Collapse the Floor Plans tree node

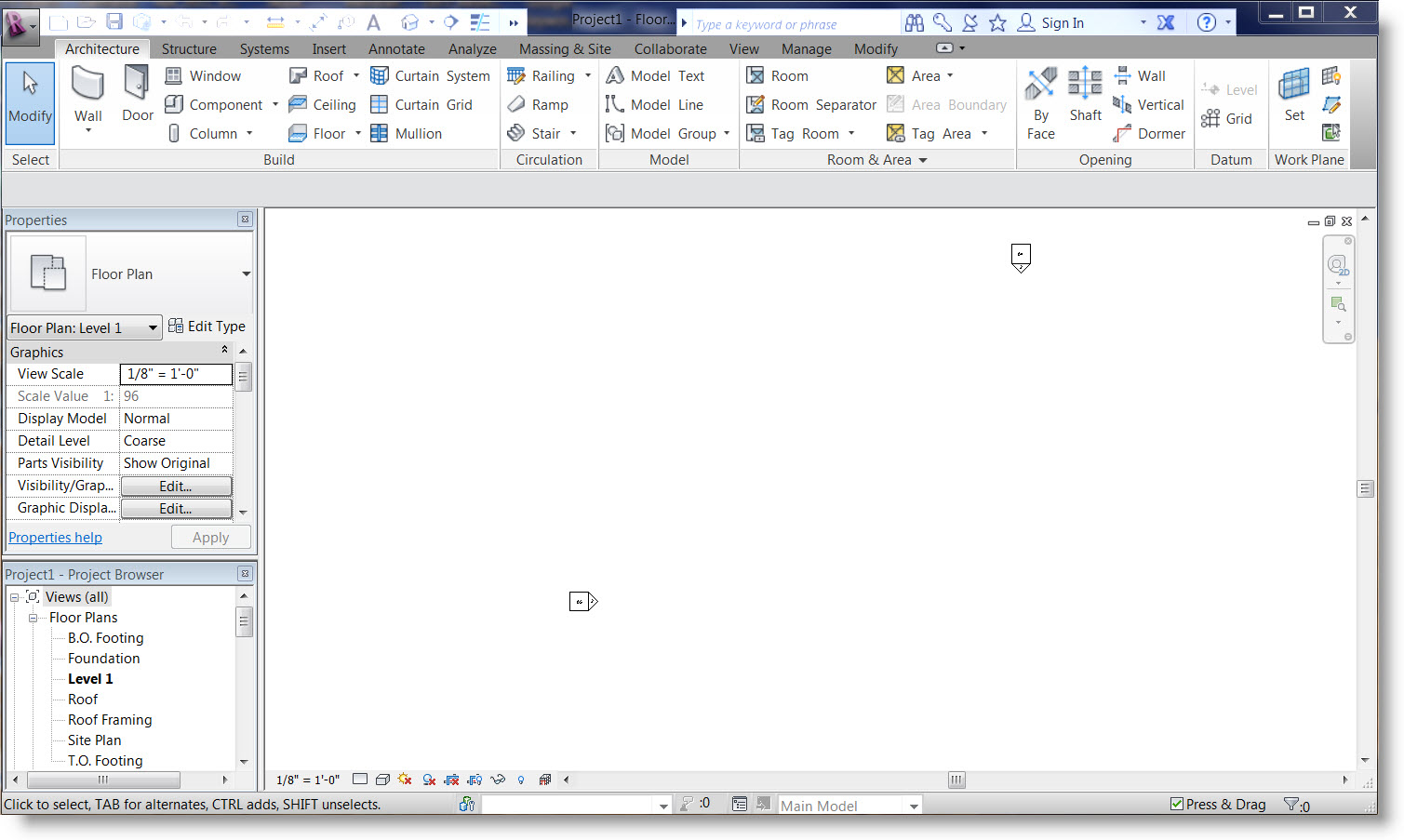[33, 618]
